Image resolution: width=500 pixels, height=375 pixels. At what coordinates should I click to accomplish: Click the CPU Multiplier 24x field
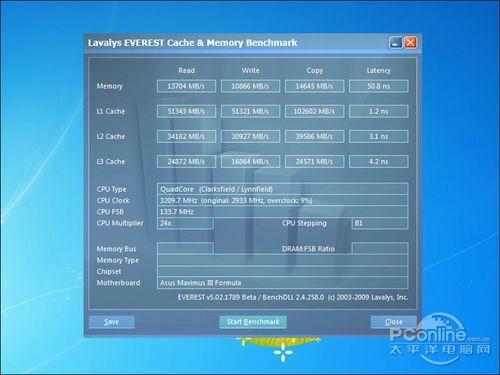point(185,223)
